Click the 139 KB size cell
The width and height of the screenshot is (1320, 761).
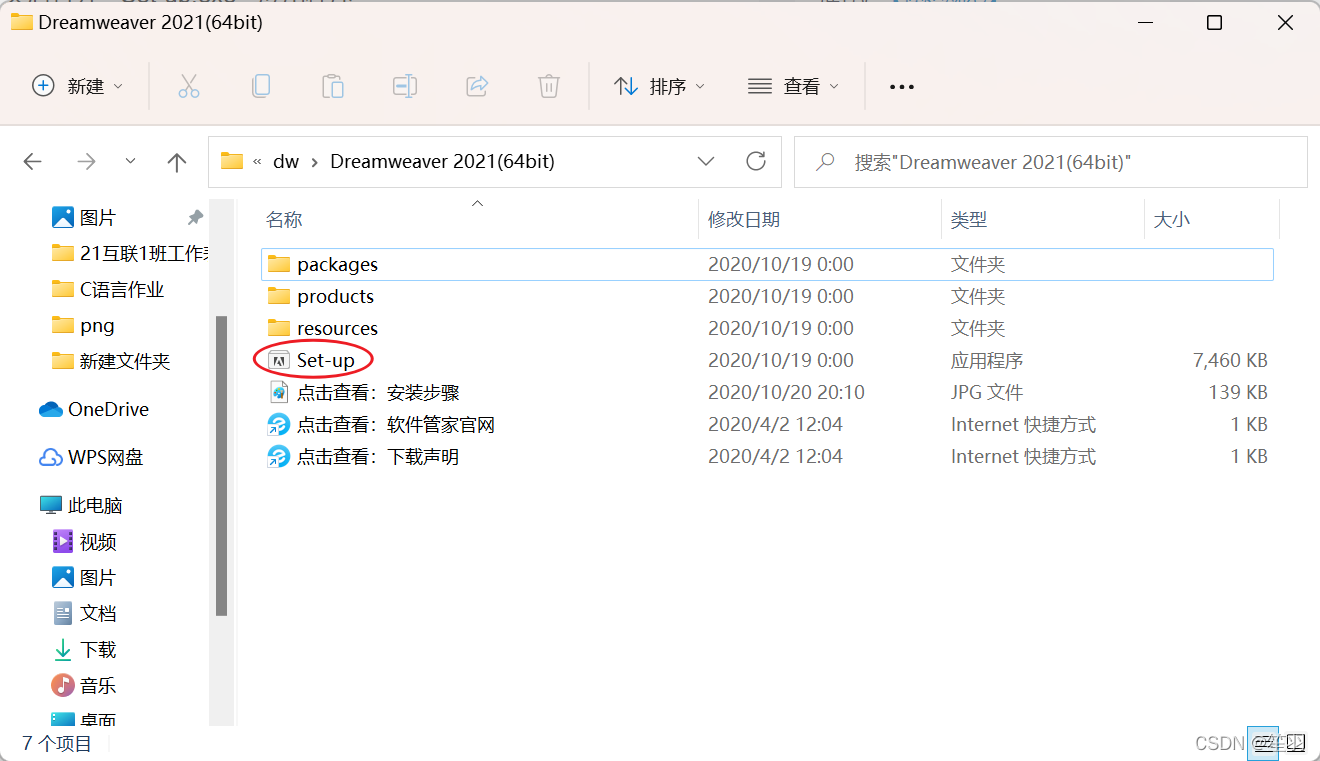point(1238,392)
